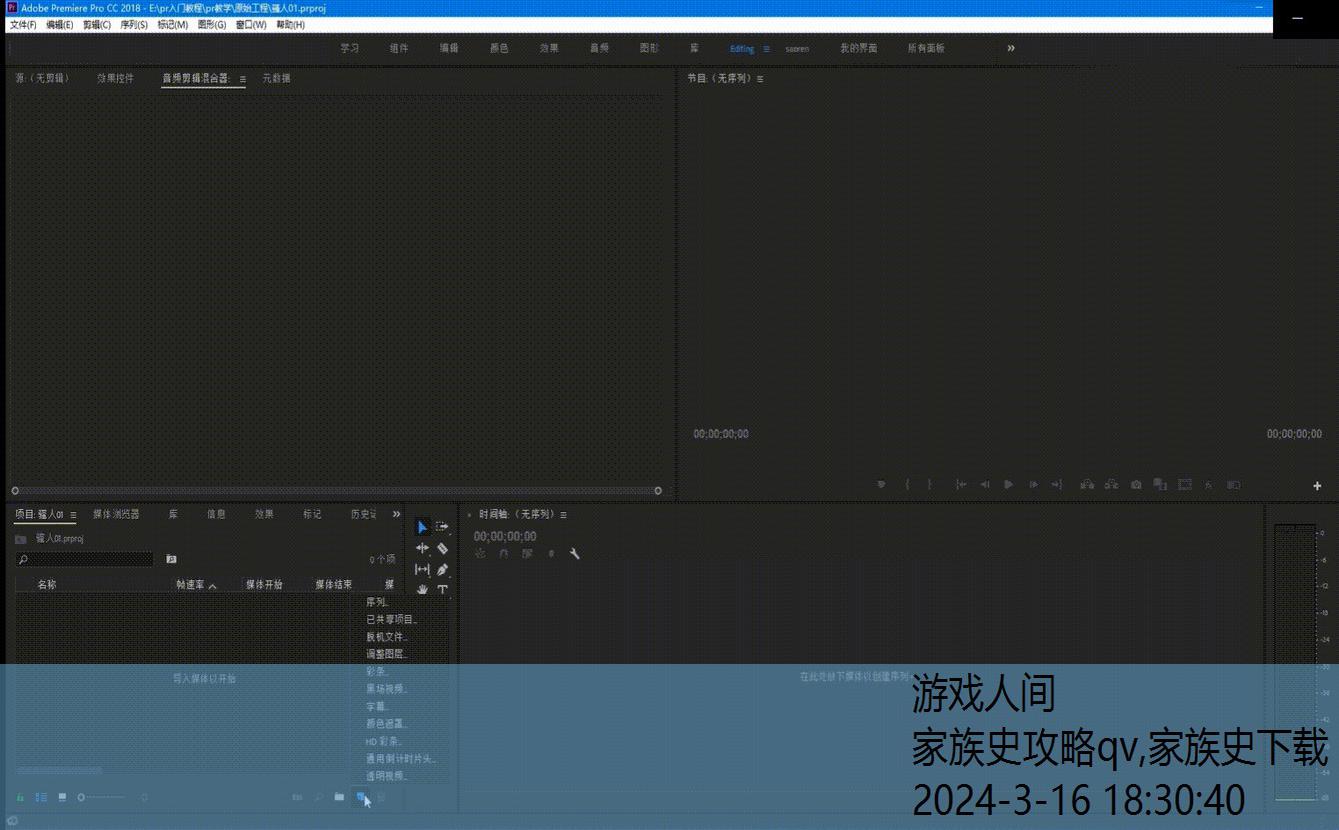
Task: Click Mark In brace in Program monitor
Action: coord(907,484)
